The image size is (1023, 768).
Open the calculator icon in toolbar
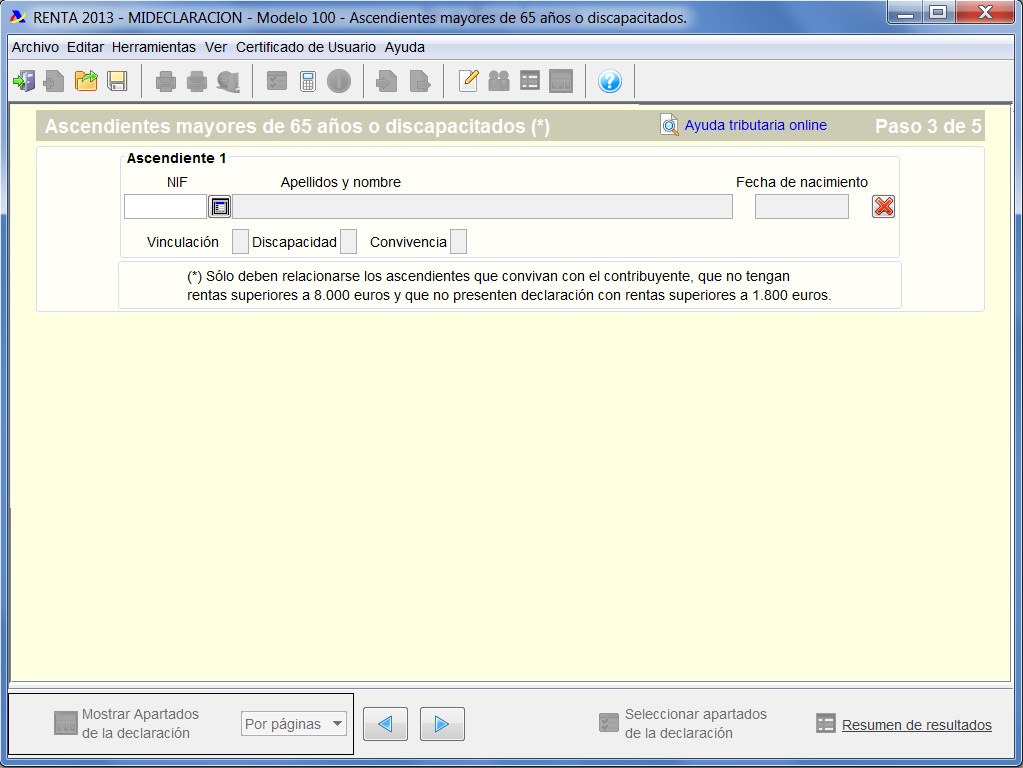308,82
